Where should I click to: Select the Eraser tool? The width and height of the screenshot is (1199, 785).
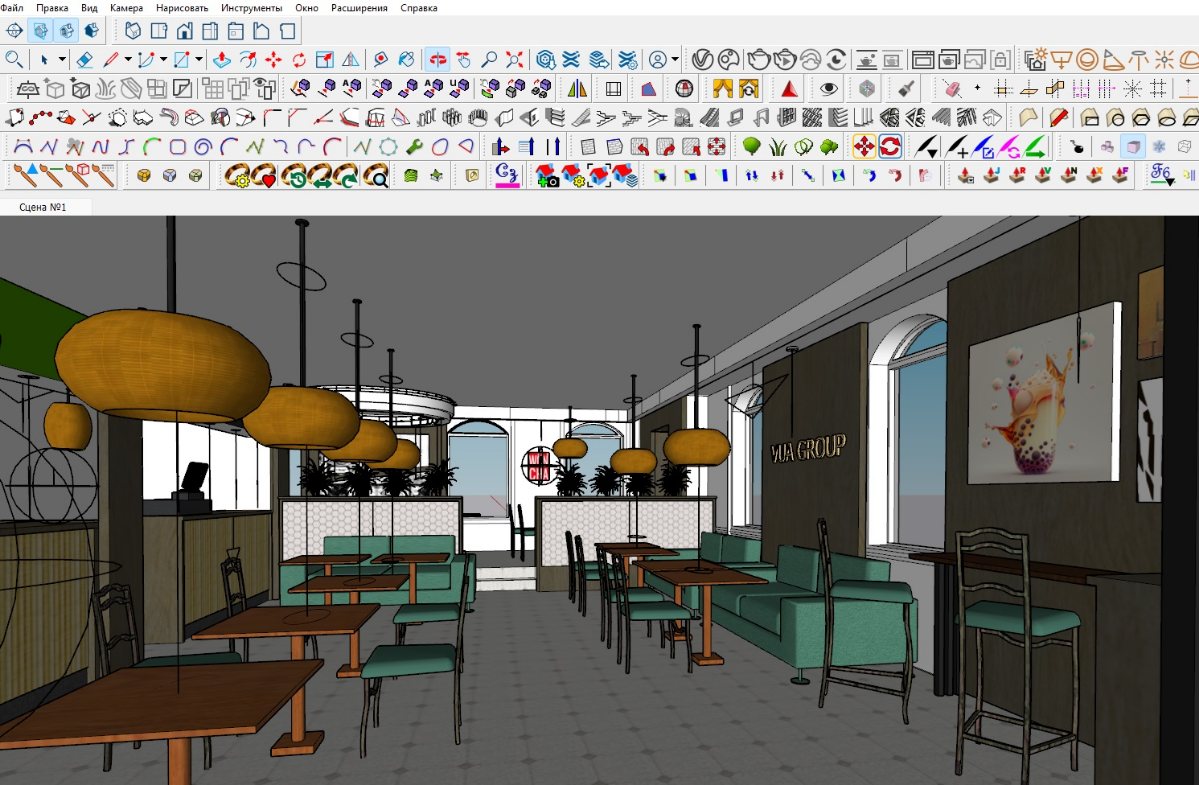click(85, 60)
